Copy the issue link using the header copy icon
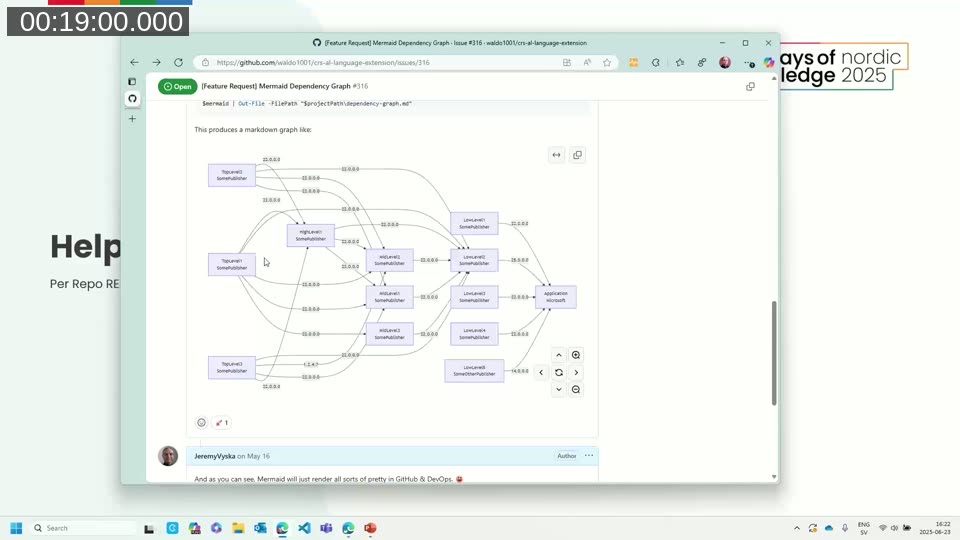The image size is (960, 540). [x=750, y=86]
